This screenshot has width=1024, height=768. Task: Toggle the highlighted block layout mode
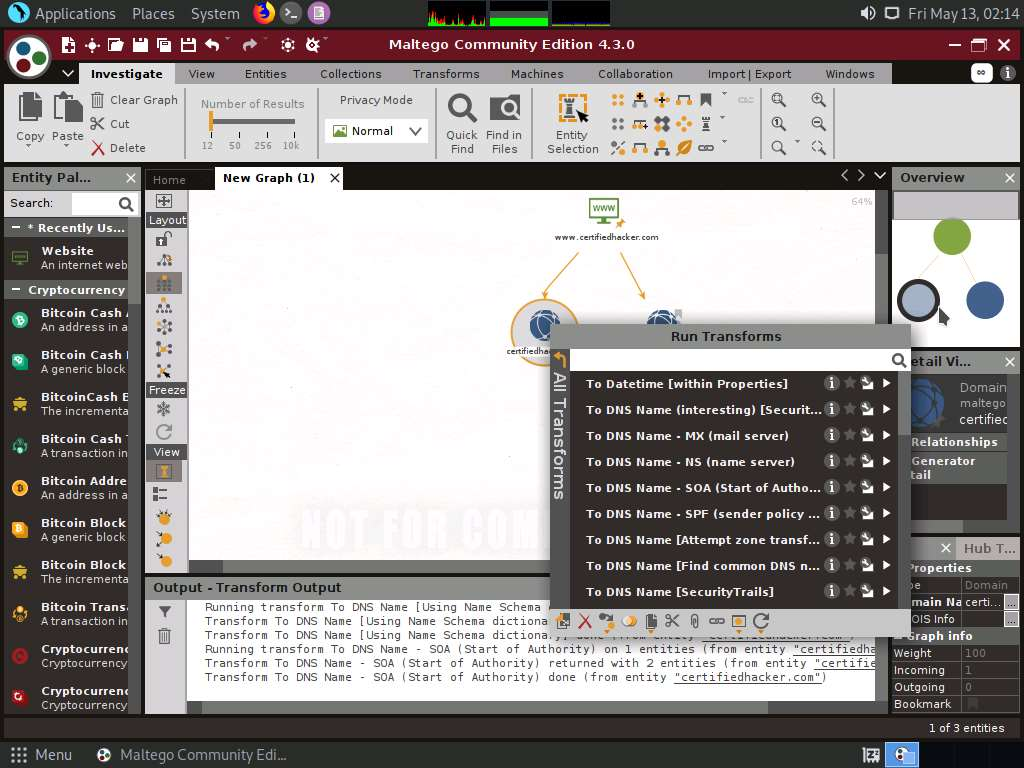click(x=164, y=283)
